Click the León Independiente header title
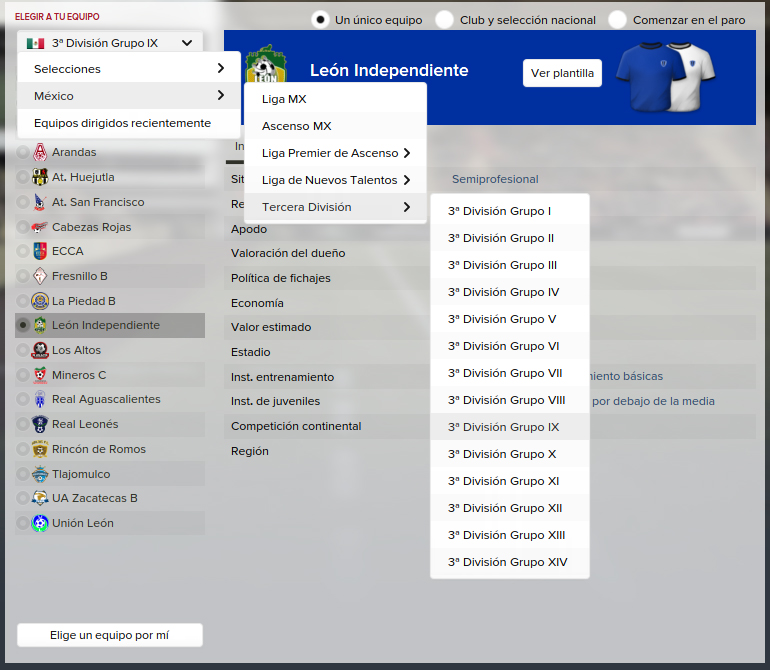Viewport: 770px width, 670px height. [x=389, y=70]
